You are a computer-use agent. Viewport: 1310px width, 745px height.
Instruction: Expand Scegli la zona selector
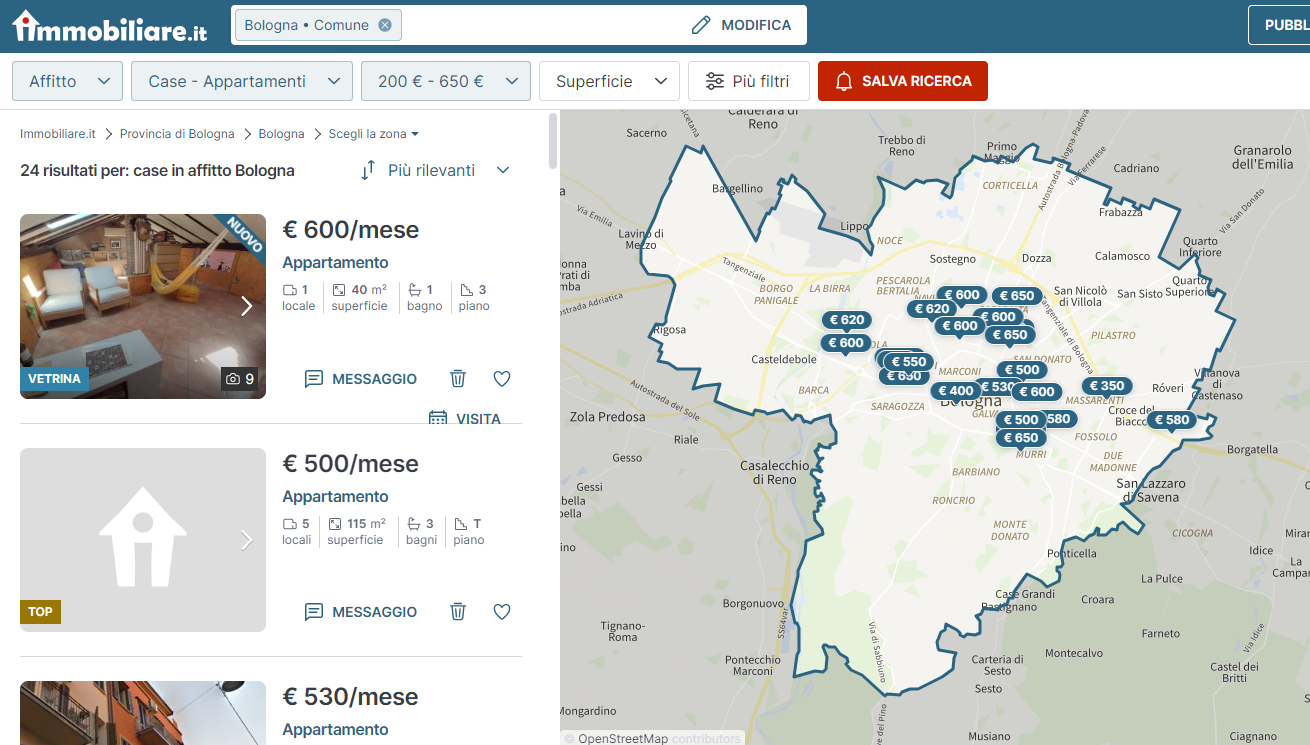coord(374,134)
